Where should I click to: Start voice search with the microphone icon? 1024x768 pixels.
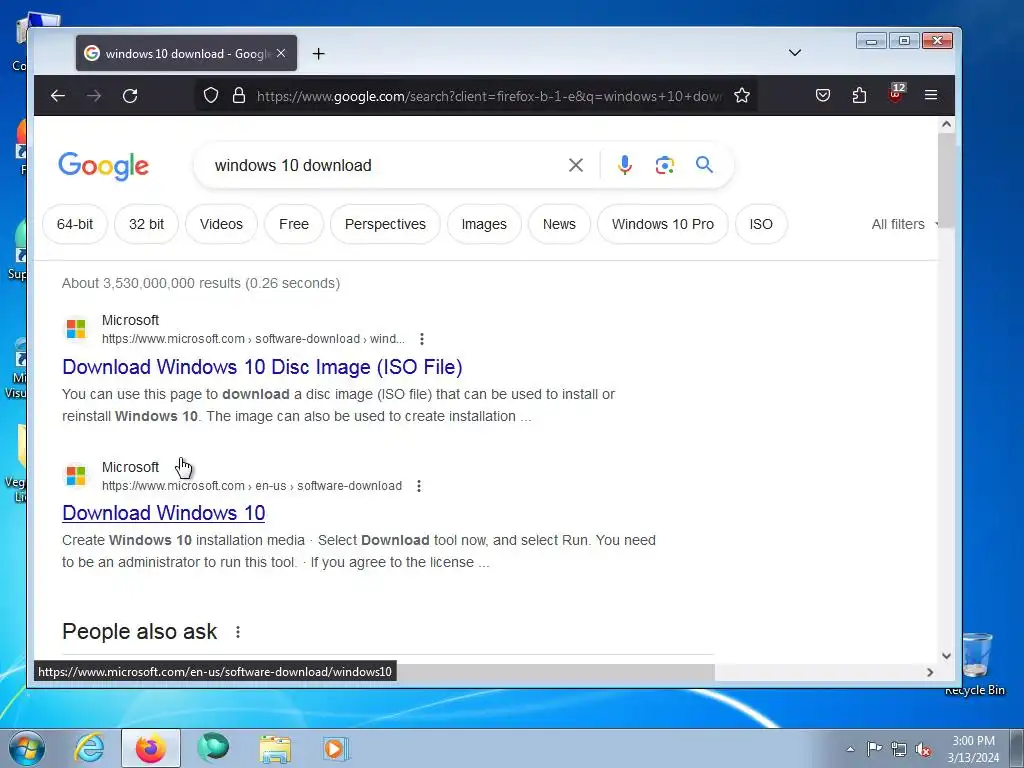click(x=625, y=165)
